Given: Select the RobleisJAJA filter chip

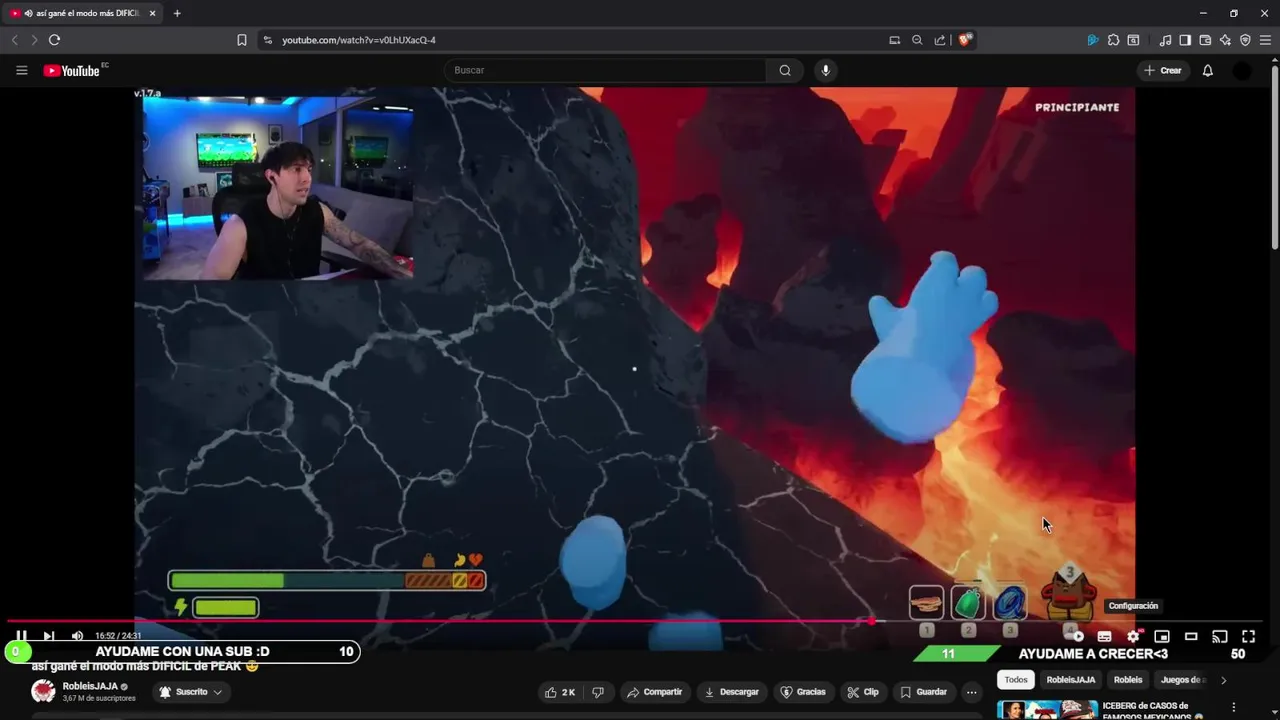Looking at the screenshot, I should 1070,680.
